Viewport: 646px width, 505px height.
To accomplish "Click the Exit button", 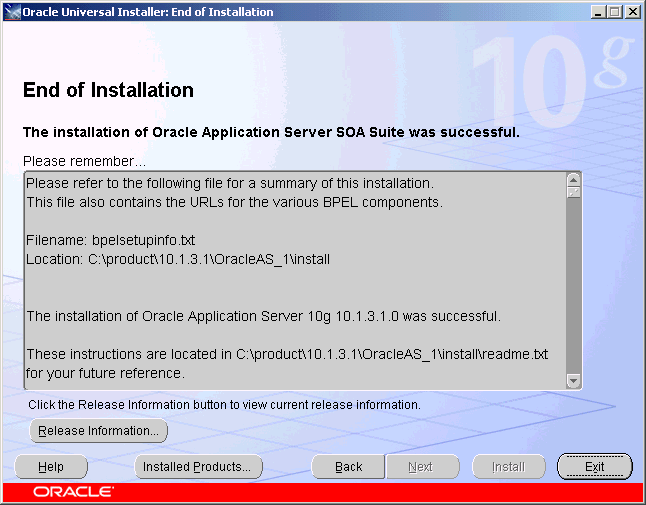I will coord(595,467).
